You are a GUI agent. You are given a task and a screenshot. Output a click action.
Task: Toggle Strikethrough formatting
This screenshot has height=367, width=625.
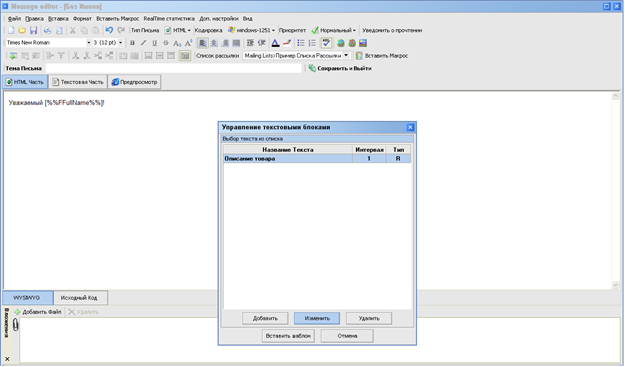[166, 43]
